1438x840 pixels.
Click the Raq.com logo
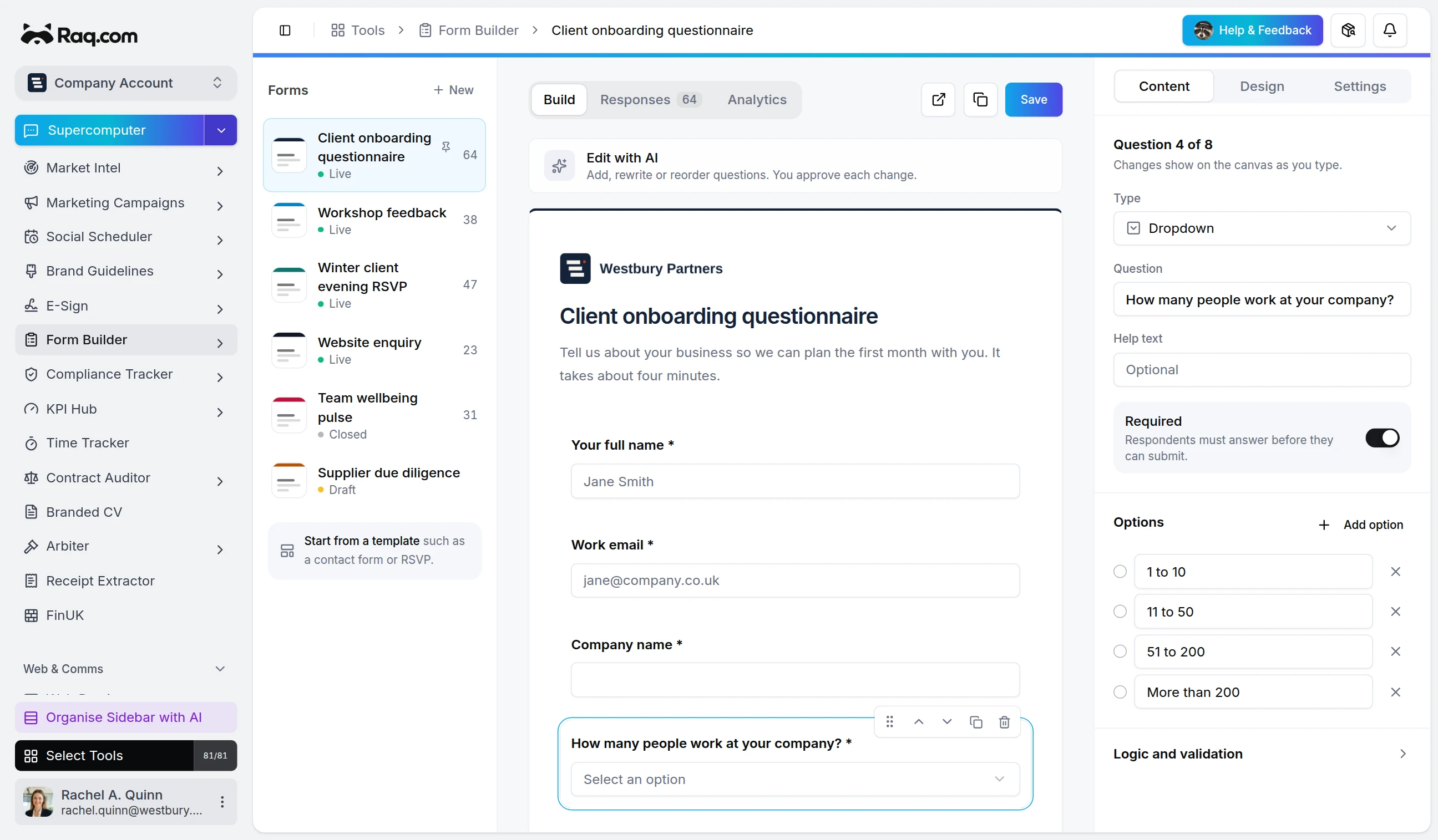[79, 35]
